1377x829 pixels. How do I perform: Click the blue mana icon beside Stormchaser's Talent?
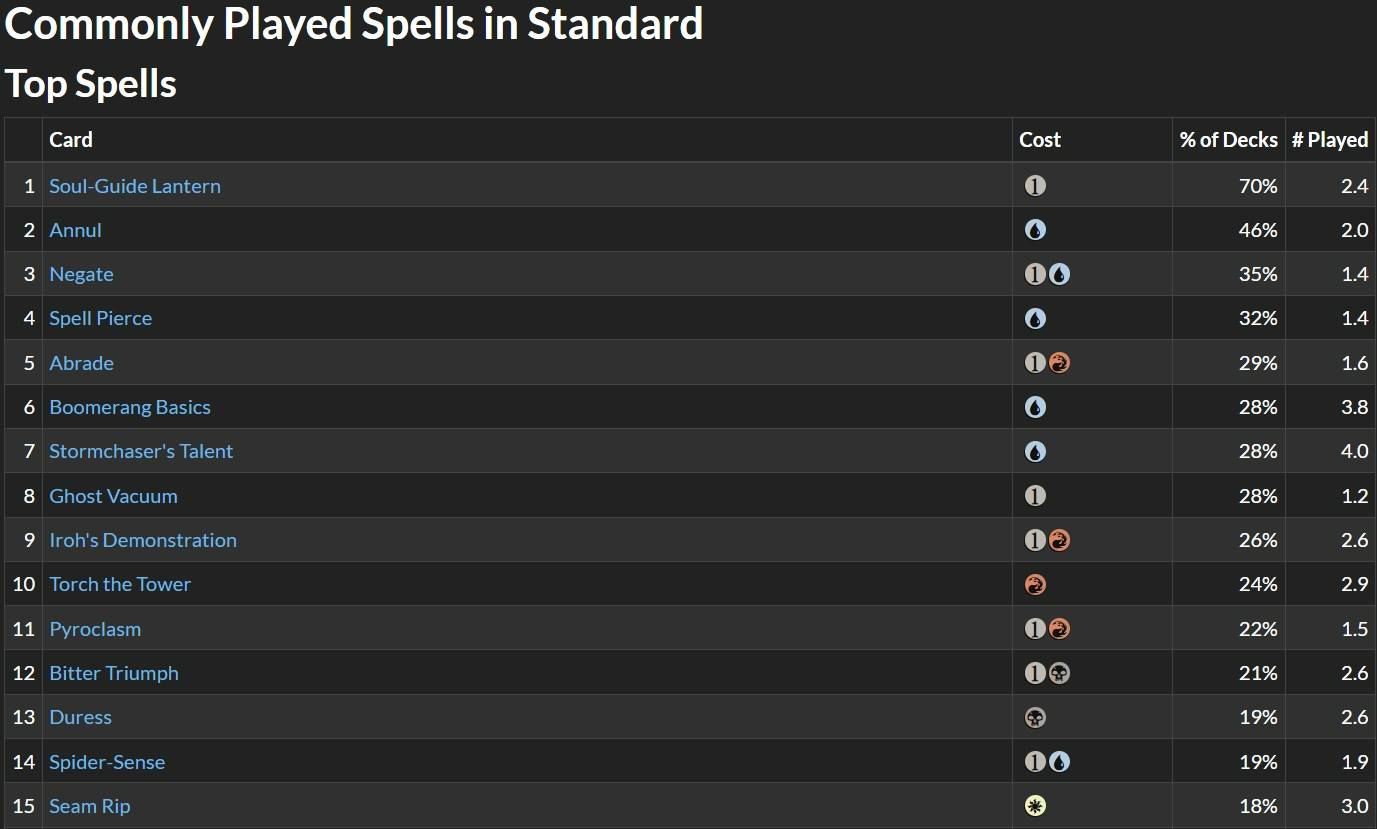pyautogui.click(x=1036, y=451)
